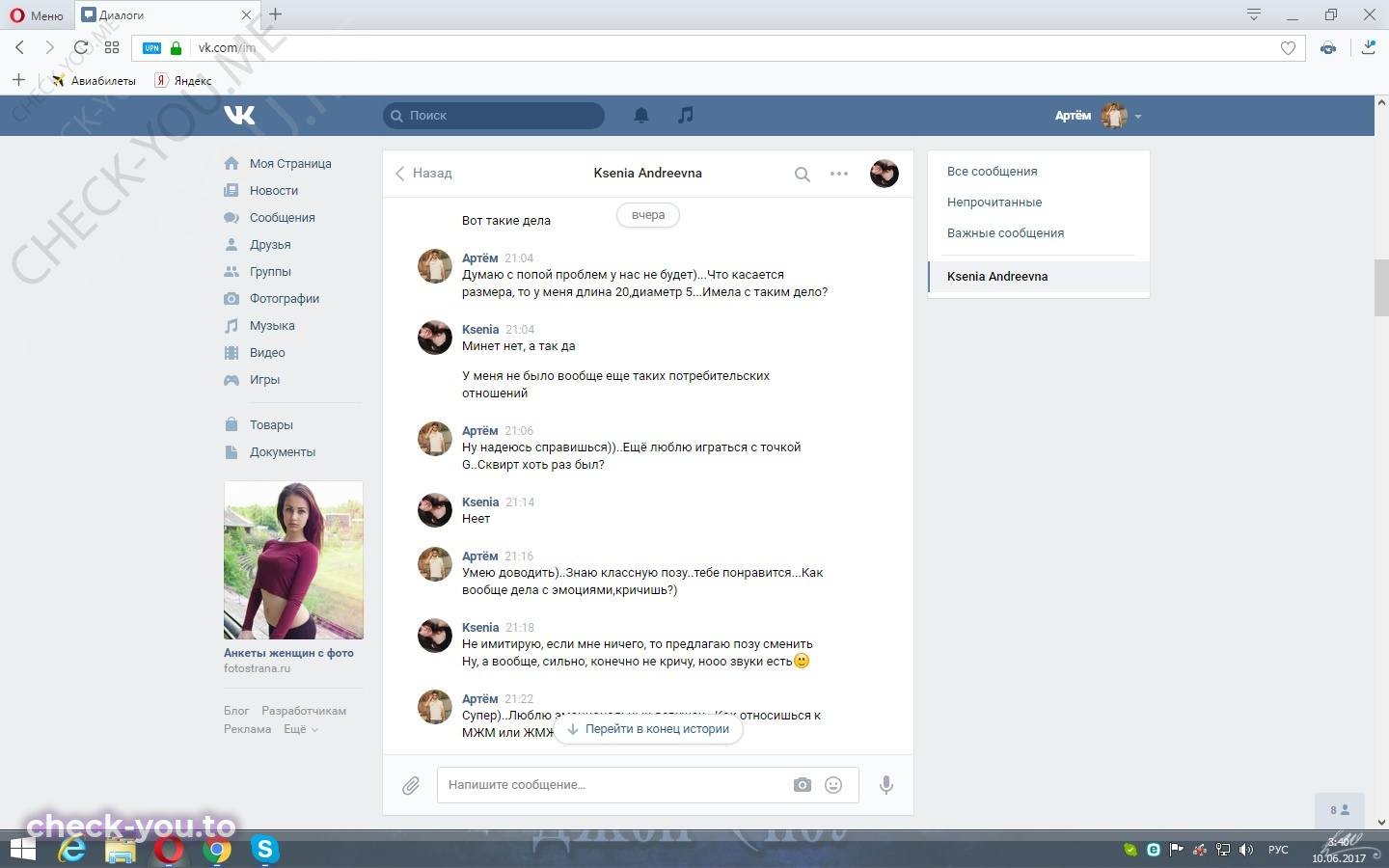
Task: Click the green security padlock icon
Action: tap(176, 47)
